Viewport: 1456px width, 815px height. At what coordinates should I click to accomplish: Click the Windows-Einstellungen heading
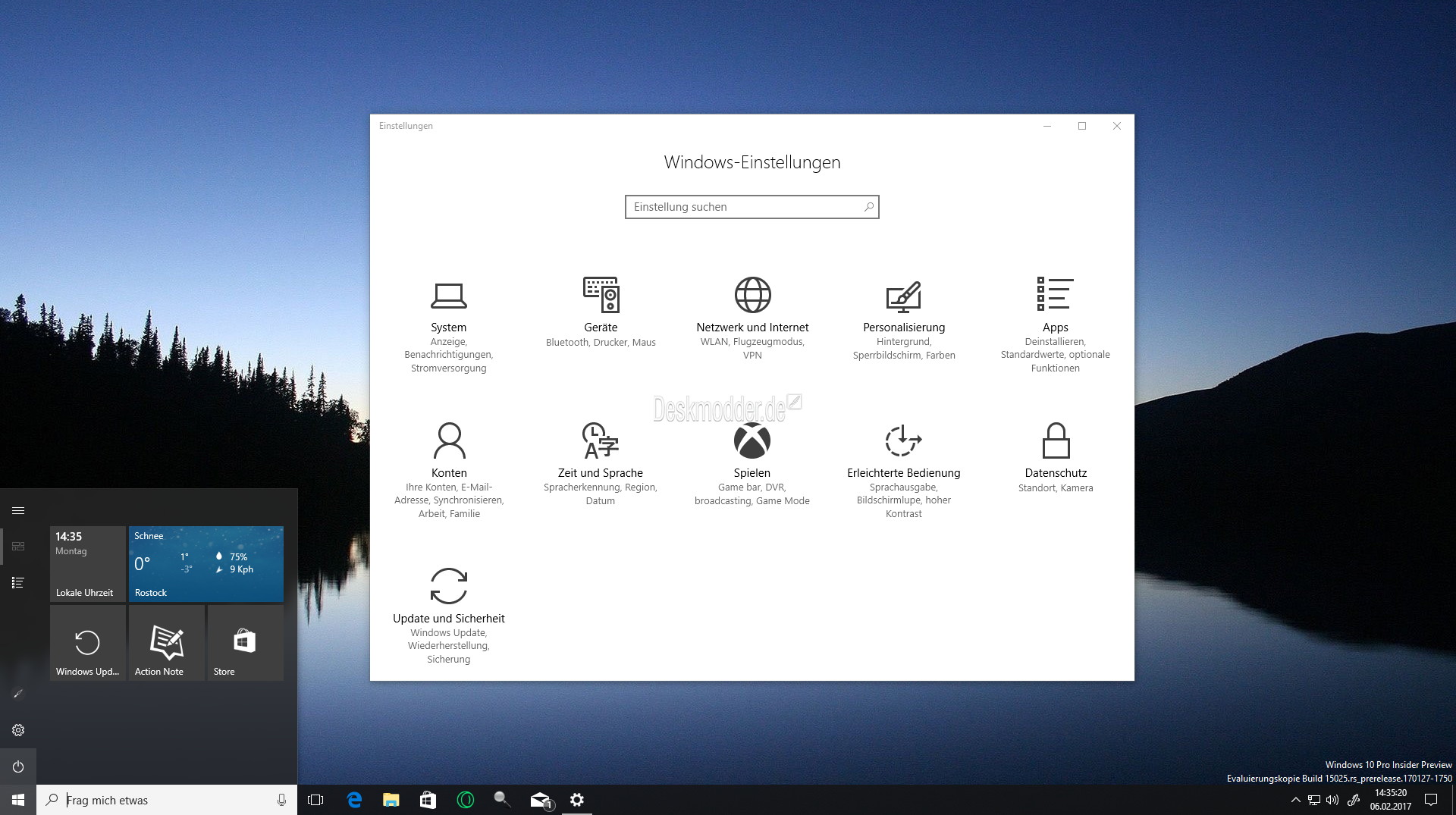tap(752, 162)
